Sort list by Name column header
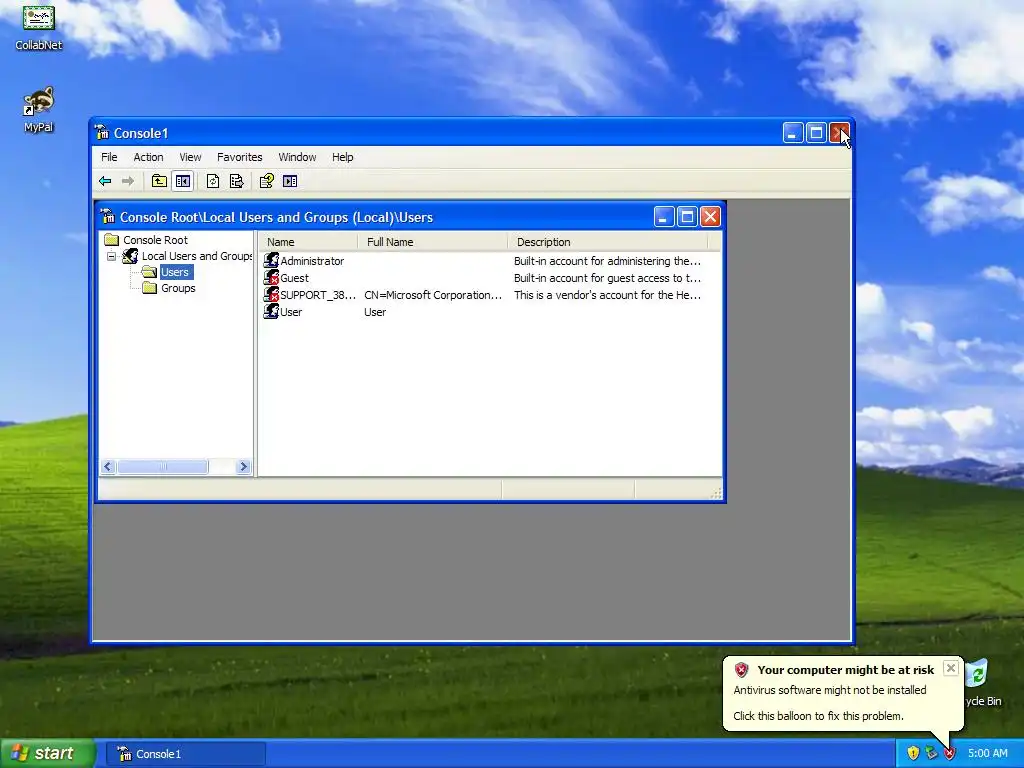 coord(308,242)
